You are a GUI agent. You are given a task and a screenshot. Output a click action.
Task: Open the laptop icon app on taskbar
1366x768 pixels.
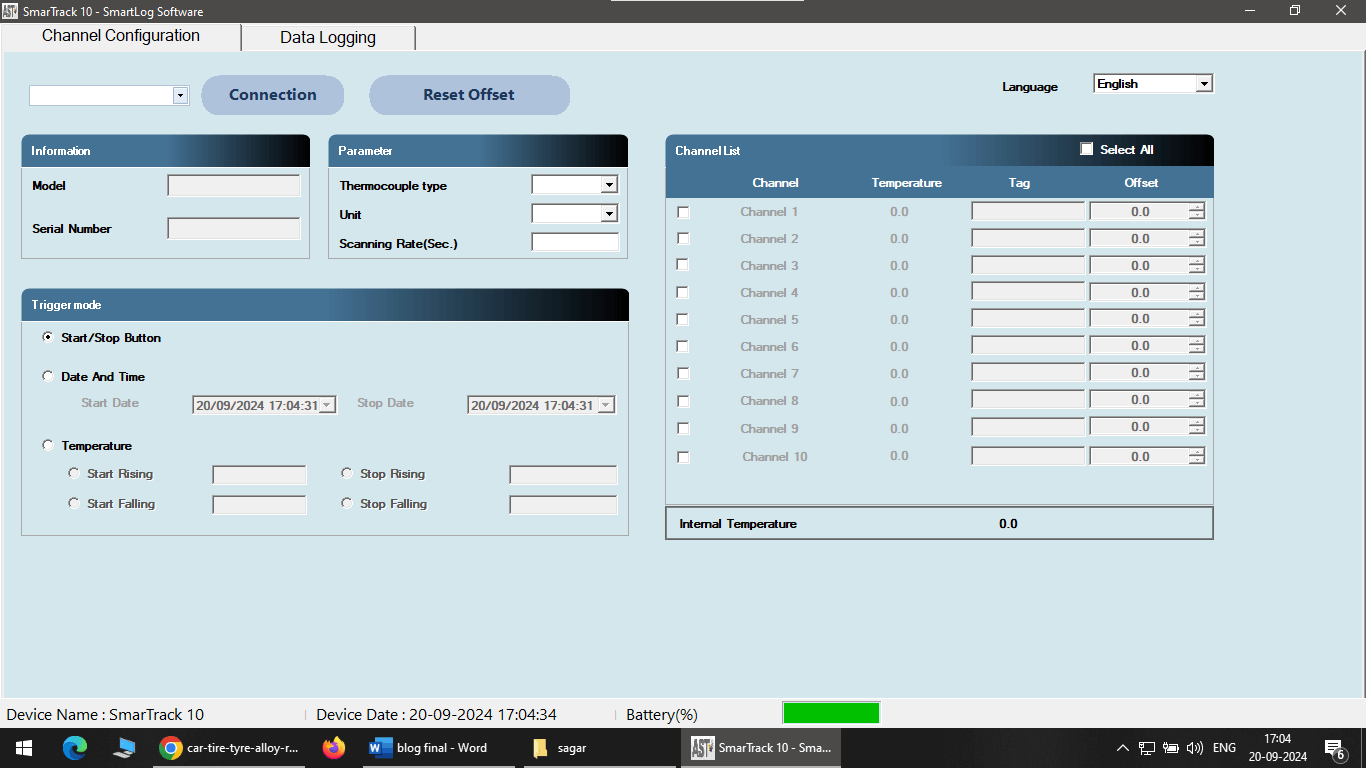pos(124,748)
